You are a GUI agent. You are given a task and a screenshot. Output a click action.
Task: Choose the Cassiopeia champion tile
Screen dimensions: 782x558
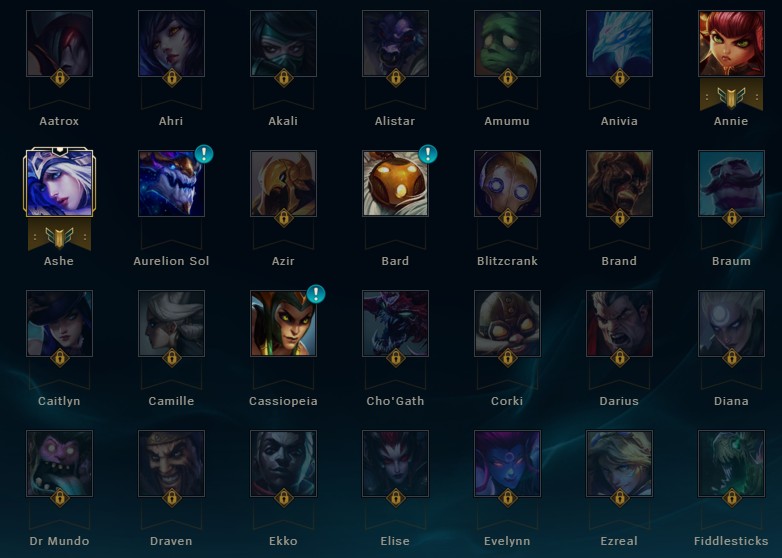283,323
